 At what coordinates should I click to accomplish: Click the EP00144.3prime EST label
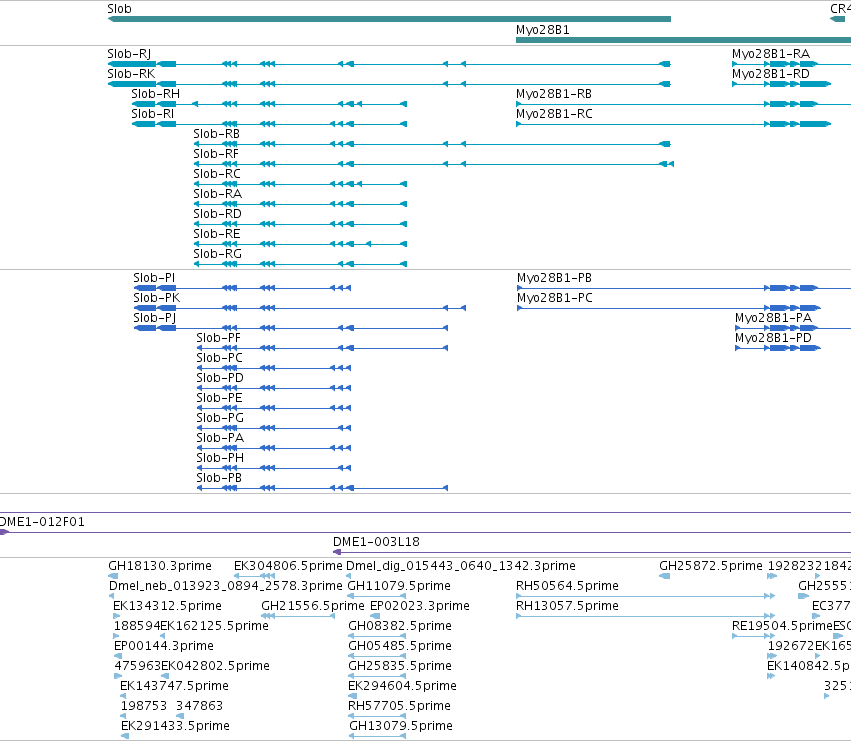[164, 647]
